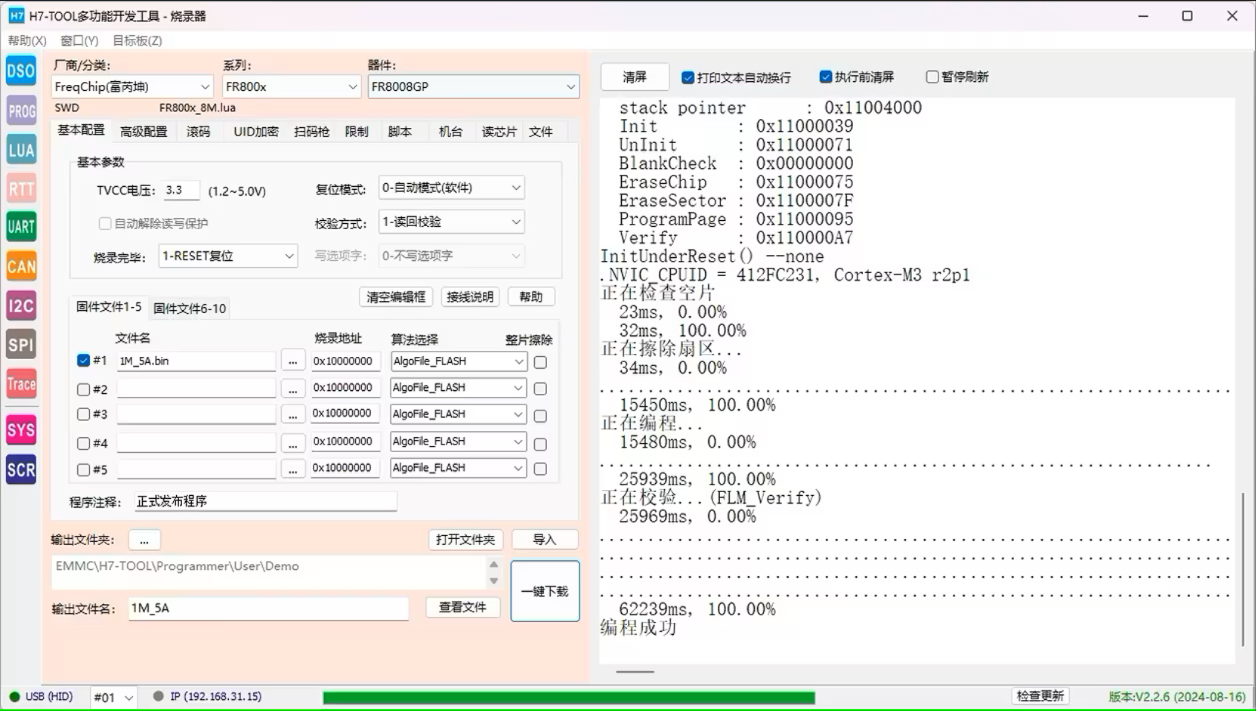Screen dimensions: 1256x711
Task: Click the IP connection gray status indicator
Action: pyautogui.click(x=158, y=697)
